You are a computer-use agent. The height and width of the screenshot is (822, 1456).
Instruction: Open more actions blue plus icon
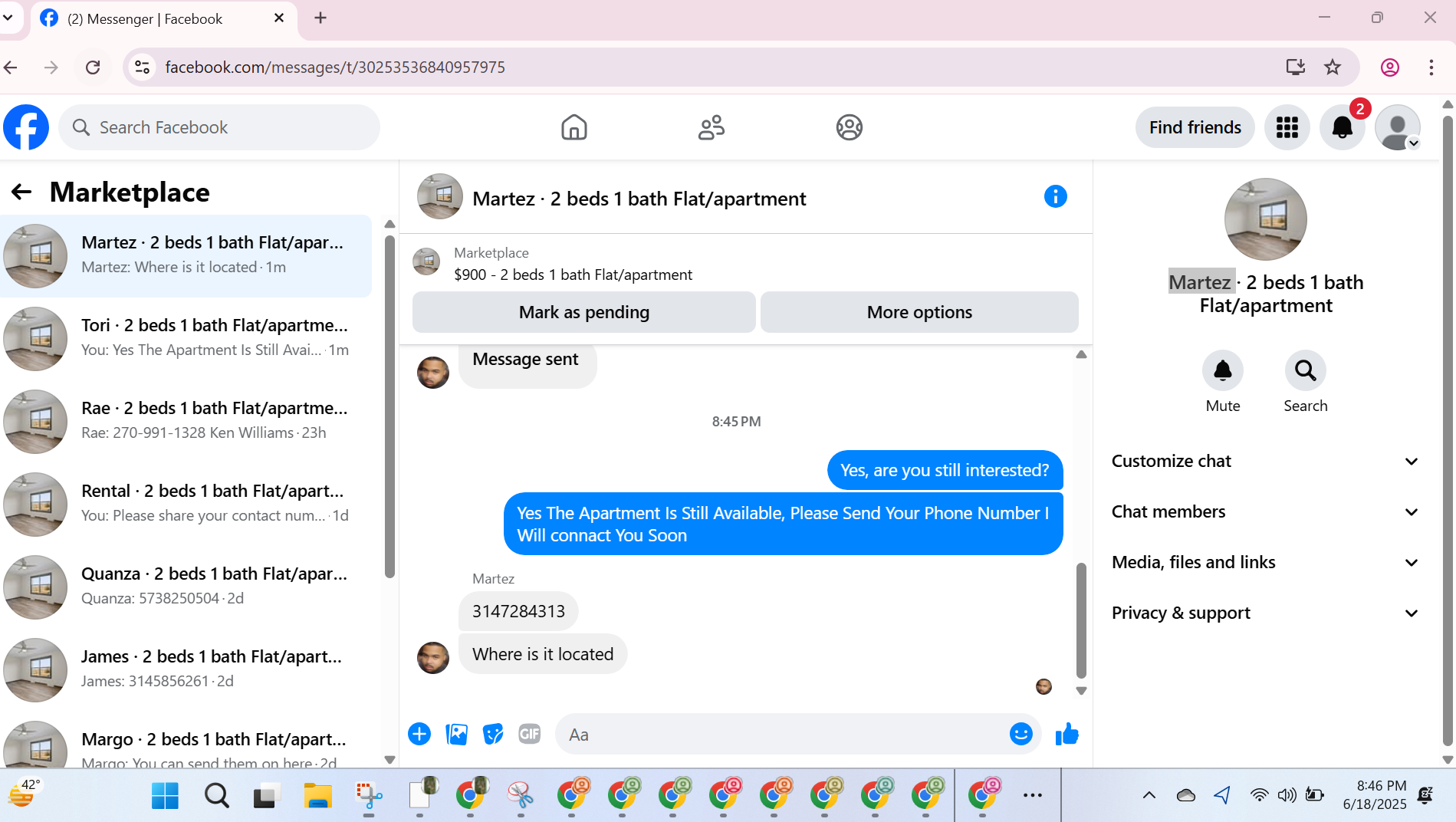(x=419, y=735)
